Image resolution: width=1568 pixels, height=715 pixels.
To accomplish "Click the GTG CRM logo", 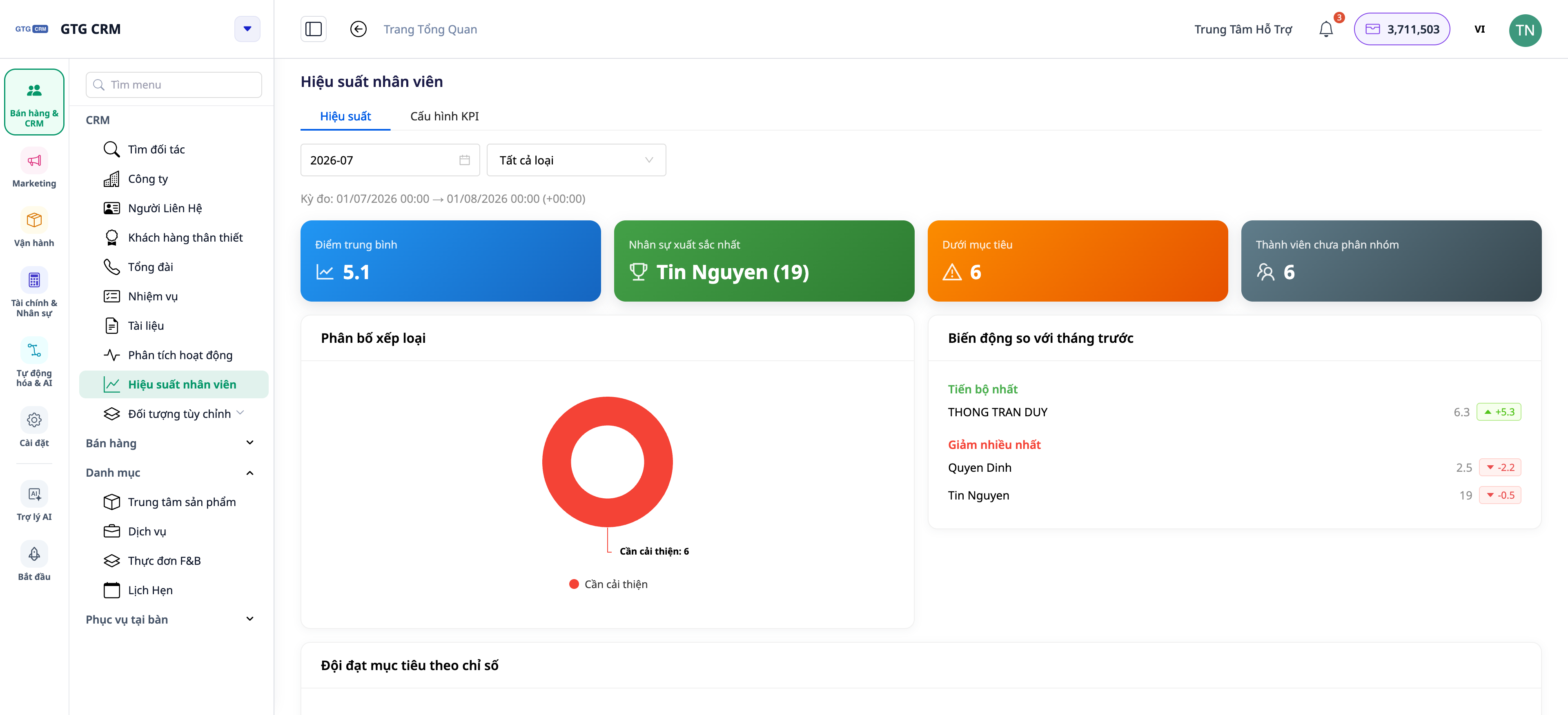I will 32,29.
